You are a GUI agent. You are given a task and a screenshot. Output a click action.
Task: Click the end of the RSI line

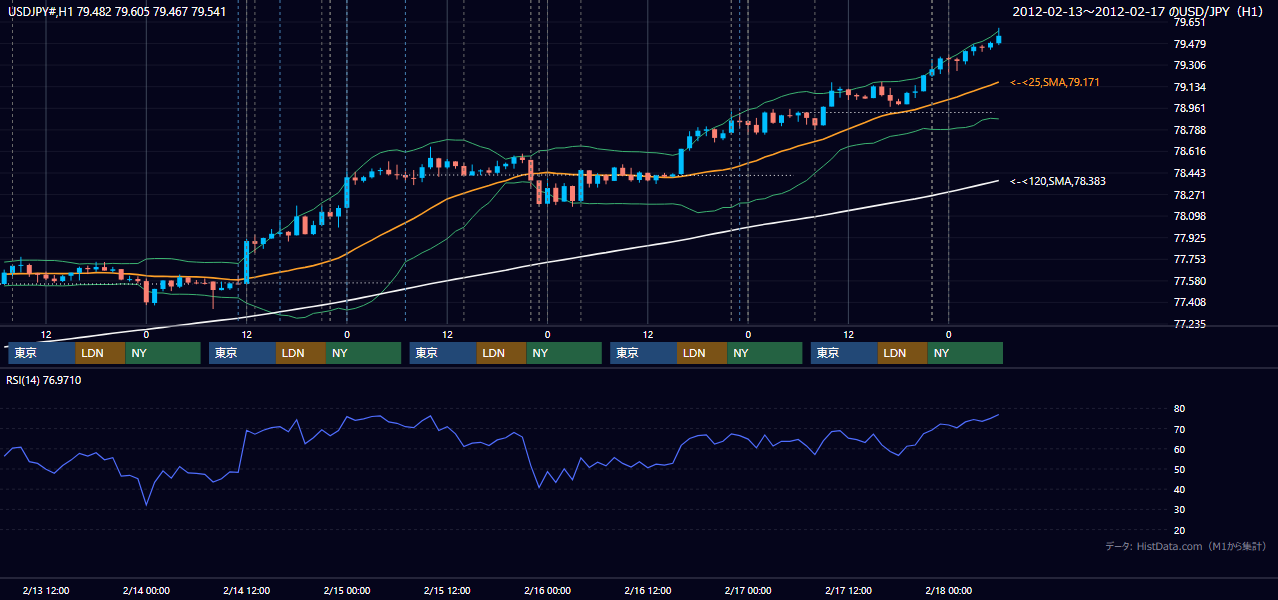(998, 415)
